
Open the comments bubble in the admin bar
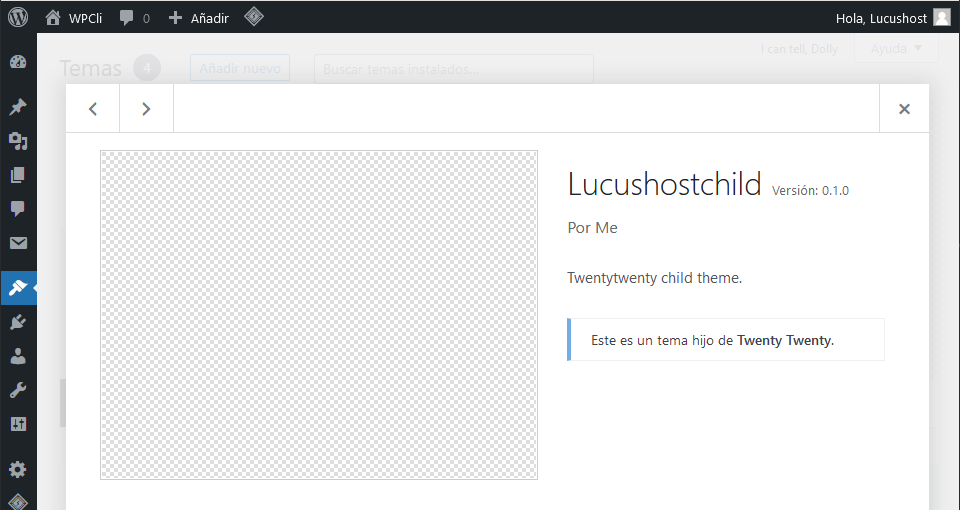[135, 18]
